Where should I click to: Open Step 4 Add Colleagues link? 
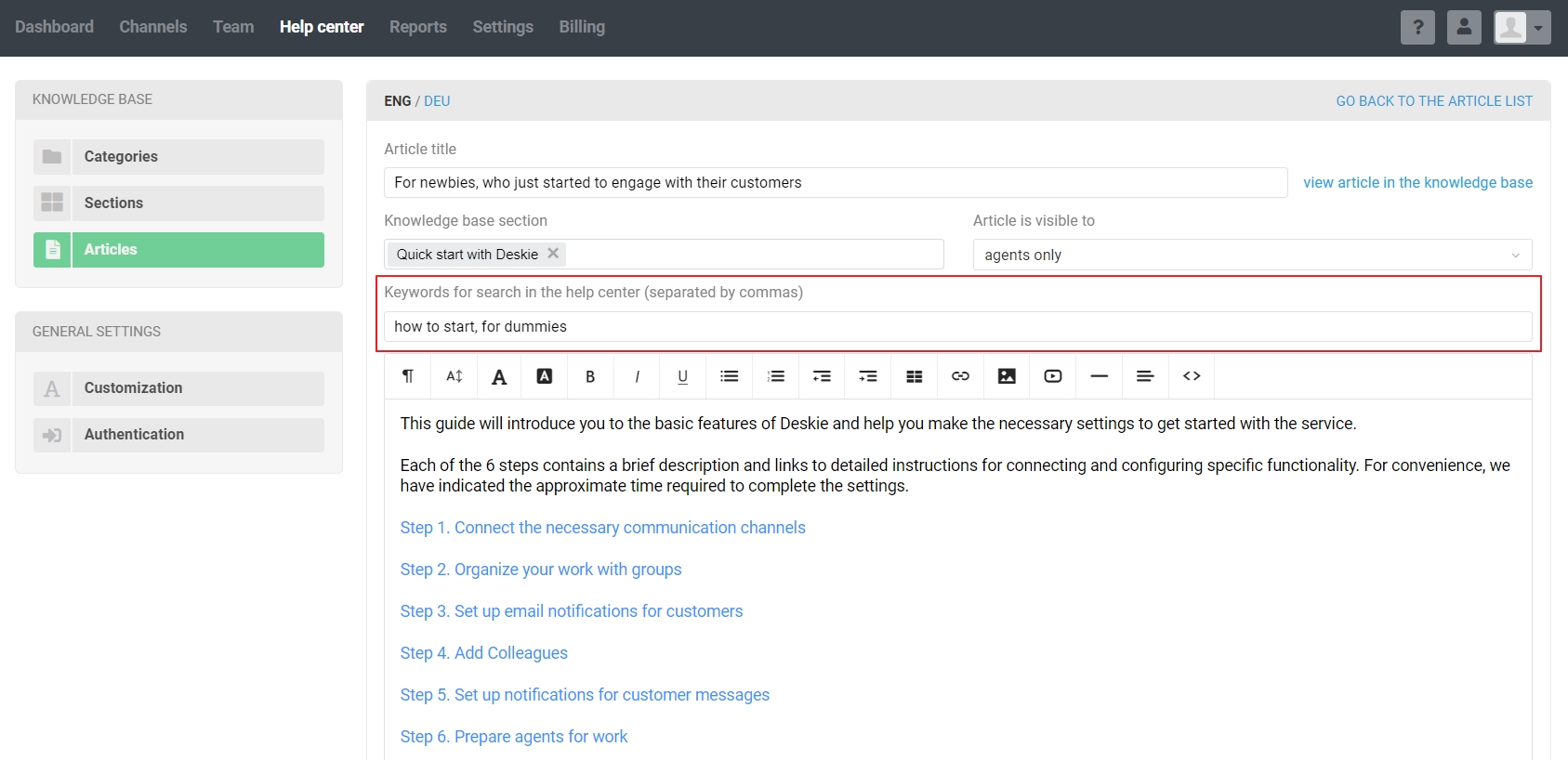(x=484, y=653)
